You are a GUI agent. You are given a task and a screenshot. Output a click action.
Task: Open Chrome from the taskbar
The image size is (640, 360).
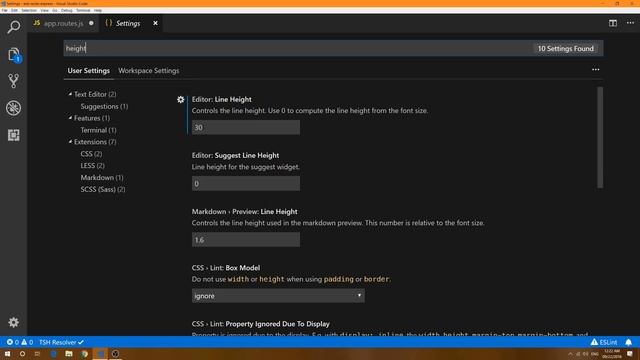tap(84, 353)
